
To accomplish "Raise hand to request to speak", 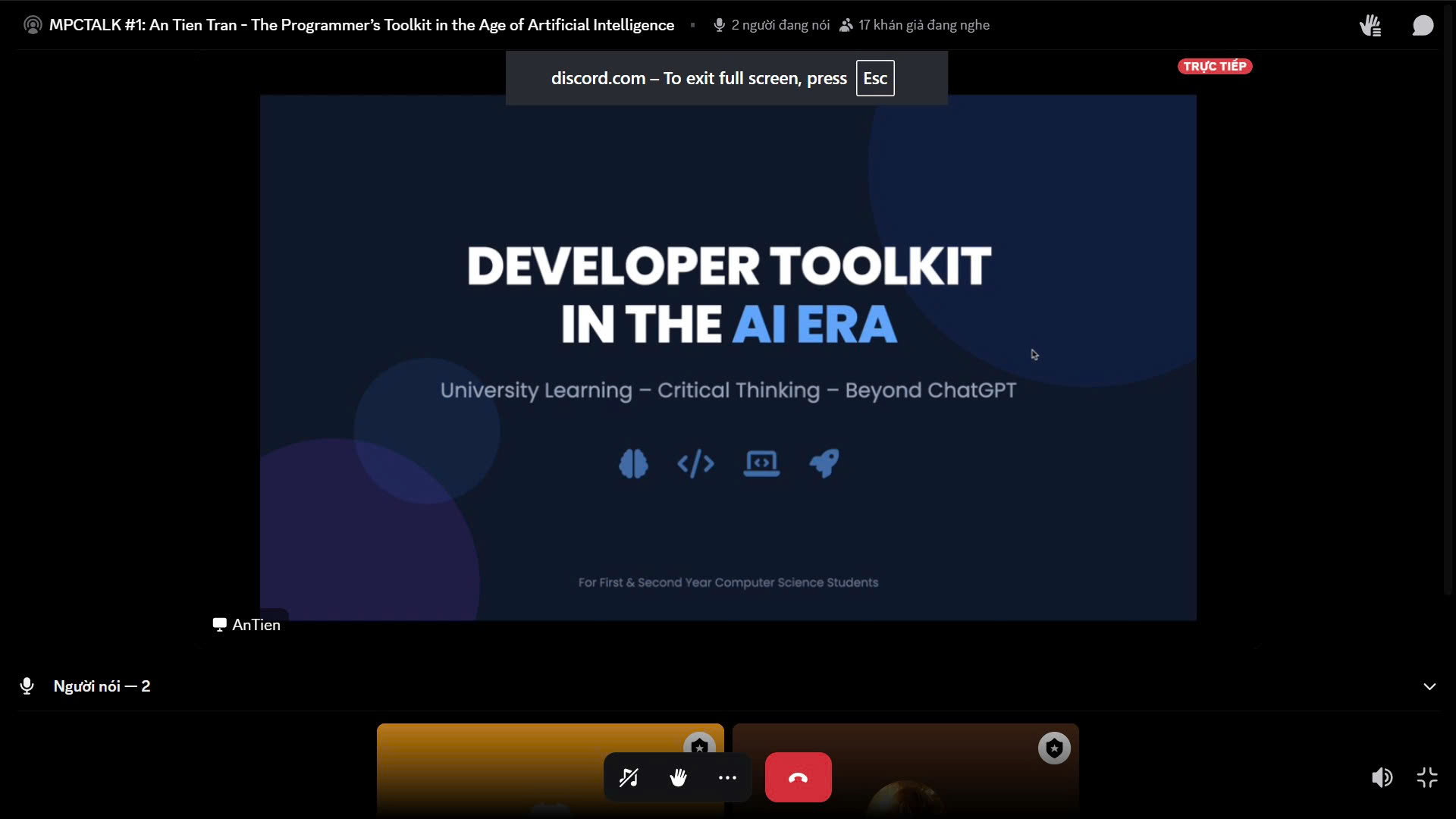I will (678, 777).
